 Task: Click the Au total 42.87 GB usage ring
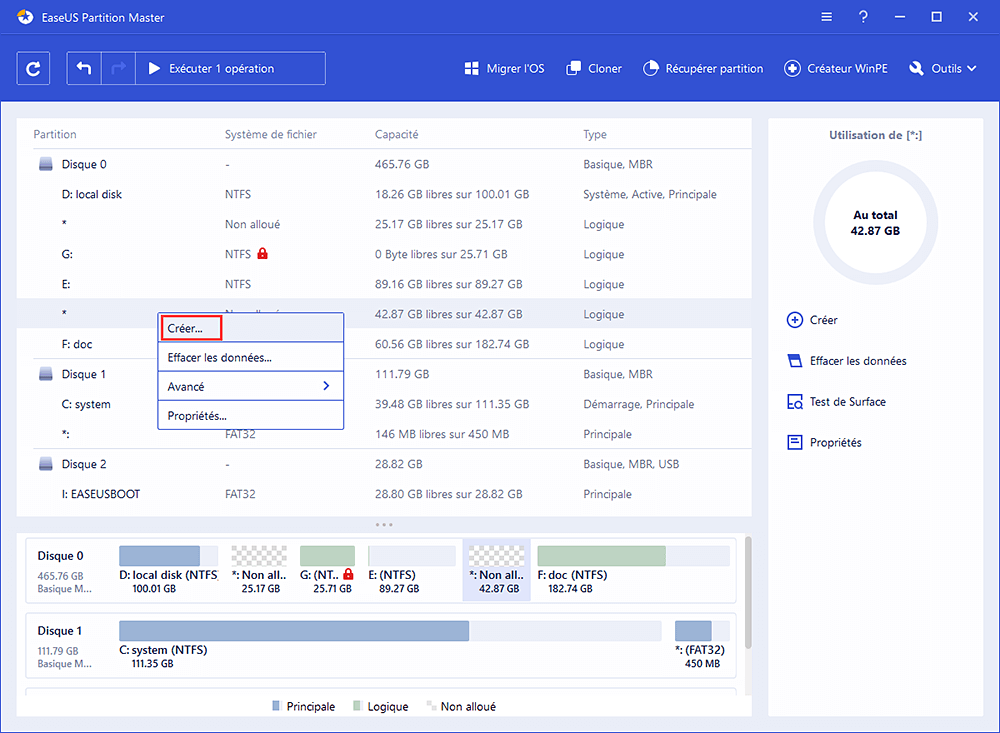click(x=875, y=223)
